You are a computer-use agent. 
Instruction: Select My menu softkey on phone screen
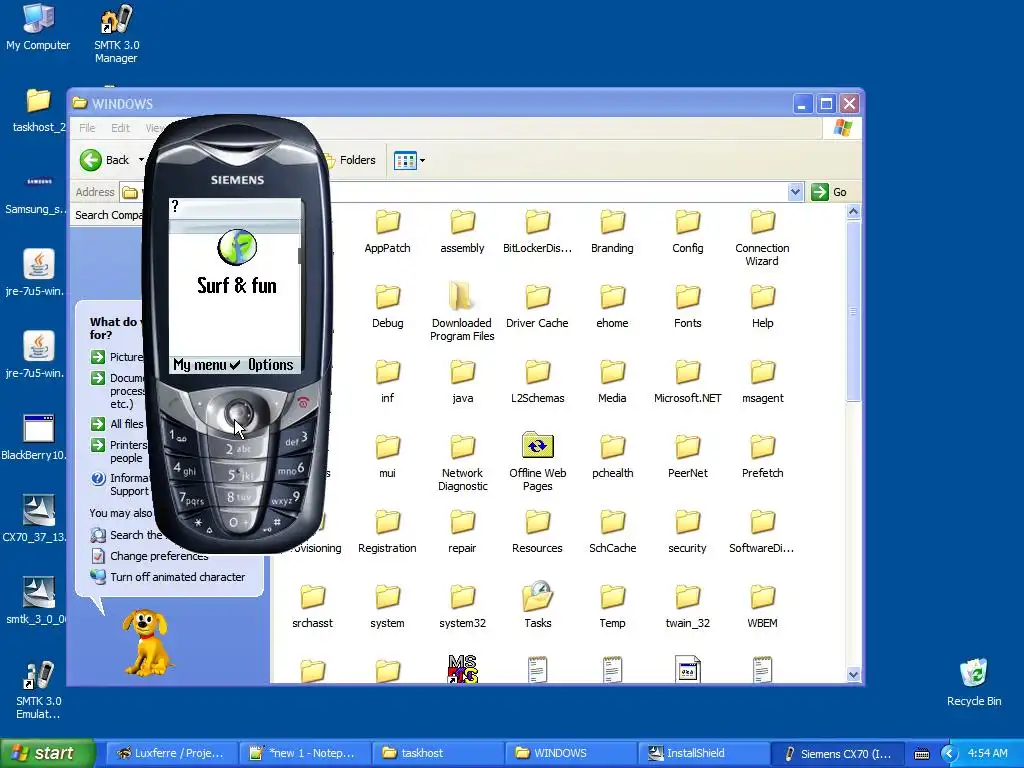[x=200, y=364]
